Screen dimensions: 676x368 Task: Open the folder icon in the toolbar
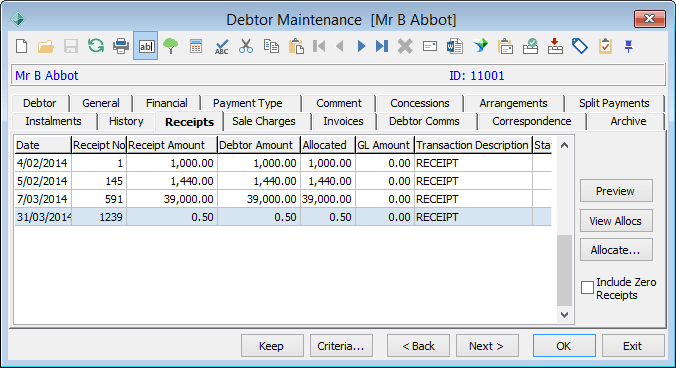point(46,46)
